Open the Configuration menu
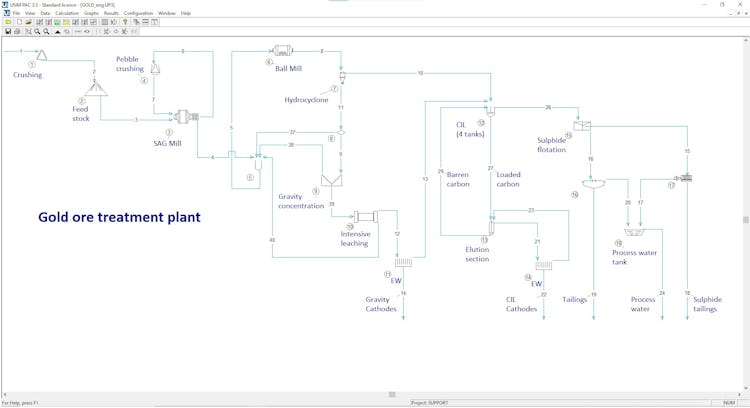Image resolution: width=750 pixels, height=408 pixels. pyautogui.click(x=139, y=13)
